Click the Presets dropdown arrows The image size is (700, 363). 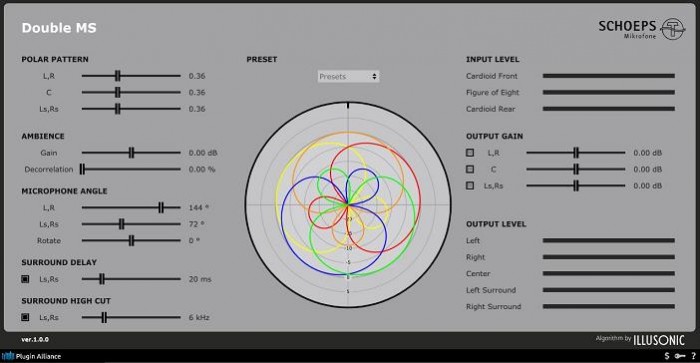tap(374, 76)
